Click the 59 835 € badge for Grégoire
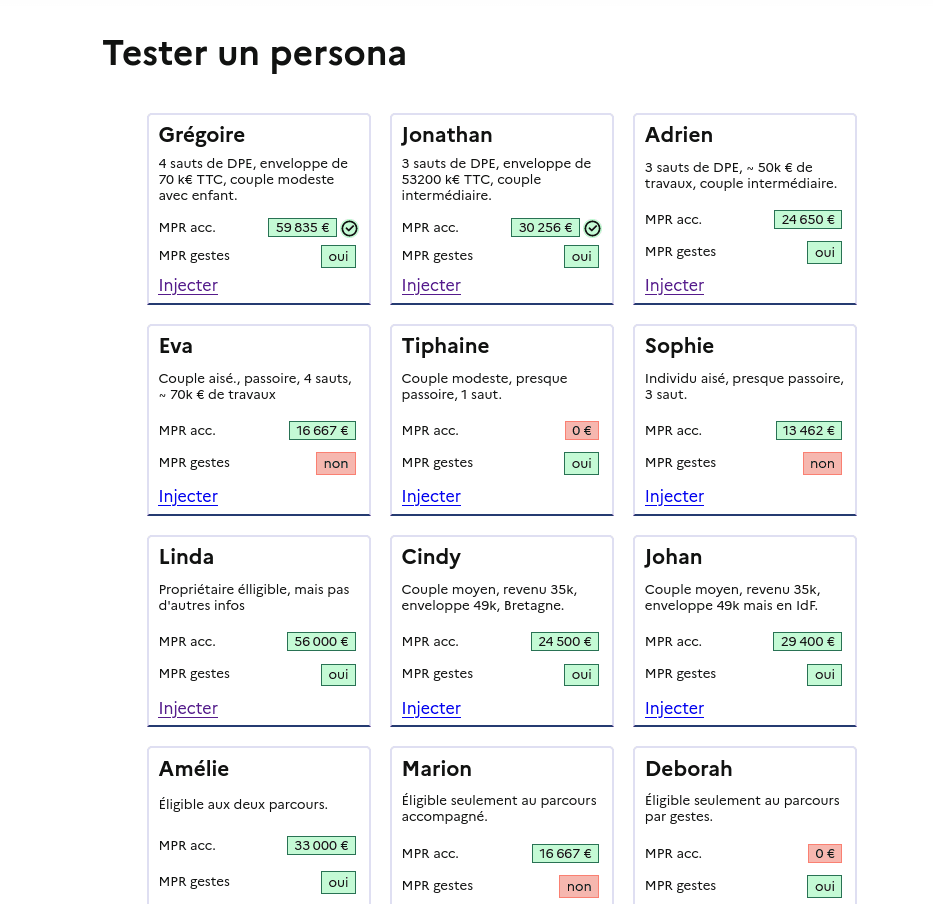Viewport: 933px width, 904px height. pyautogui.click(x=302, y=227)
